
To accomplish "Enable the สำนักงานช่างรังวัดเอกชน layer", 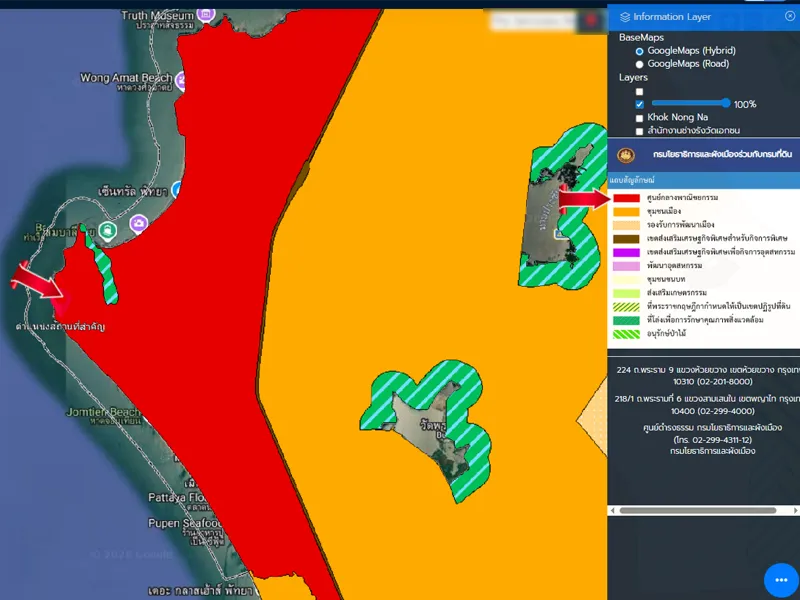I will (x=639, y=131).
